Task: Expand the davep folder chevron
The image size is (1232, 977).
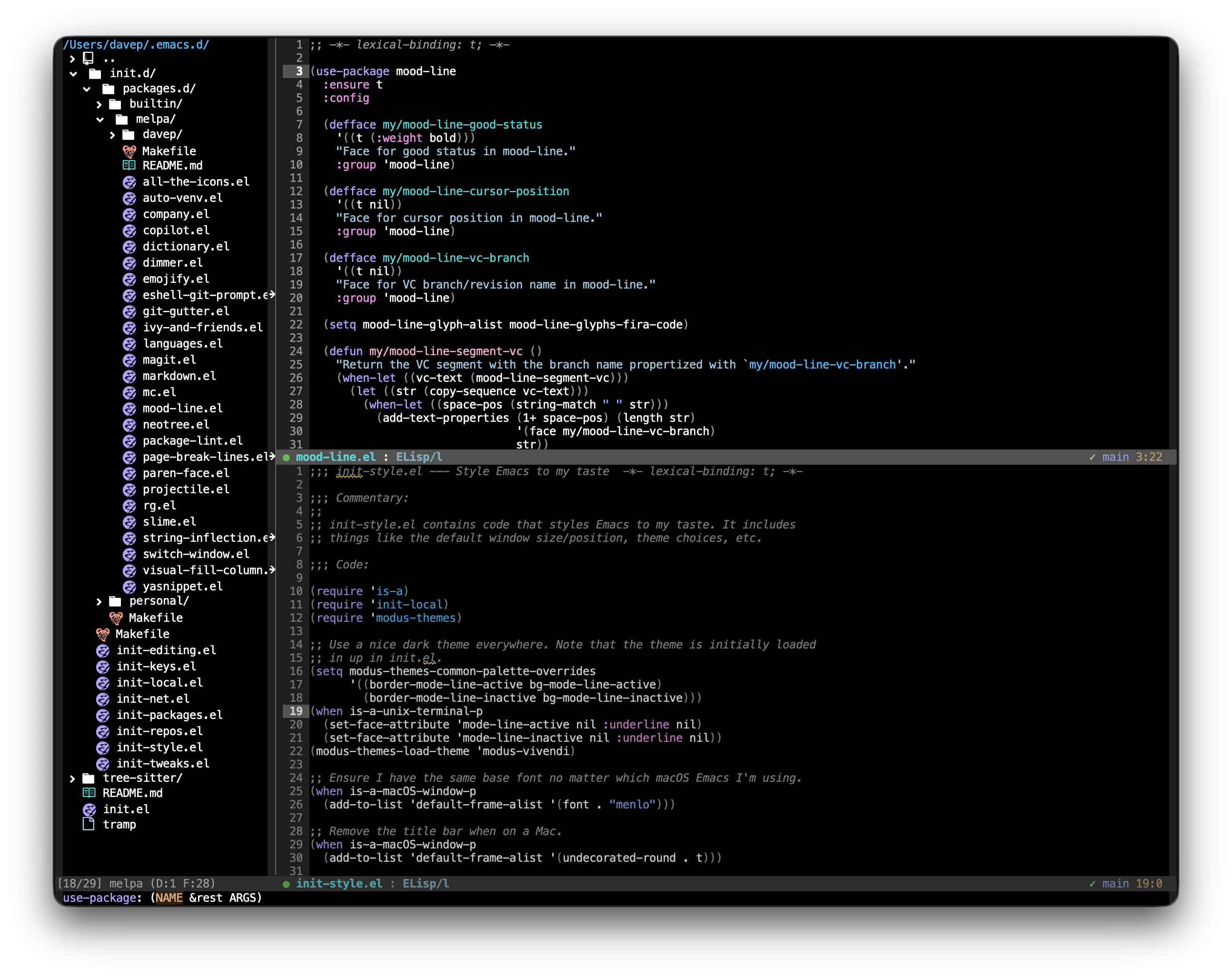Action: (112, 135)
